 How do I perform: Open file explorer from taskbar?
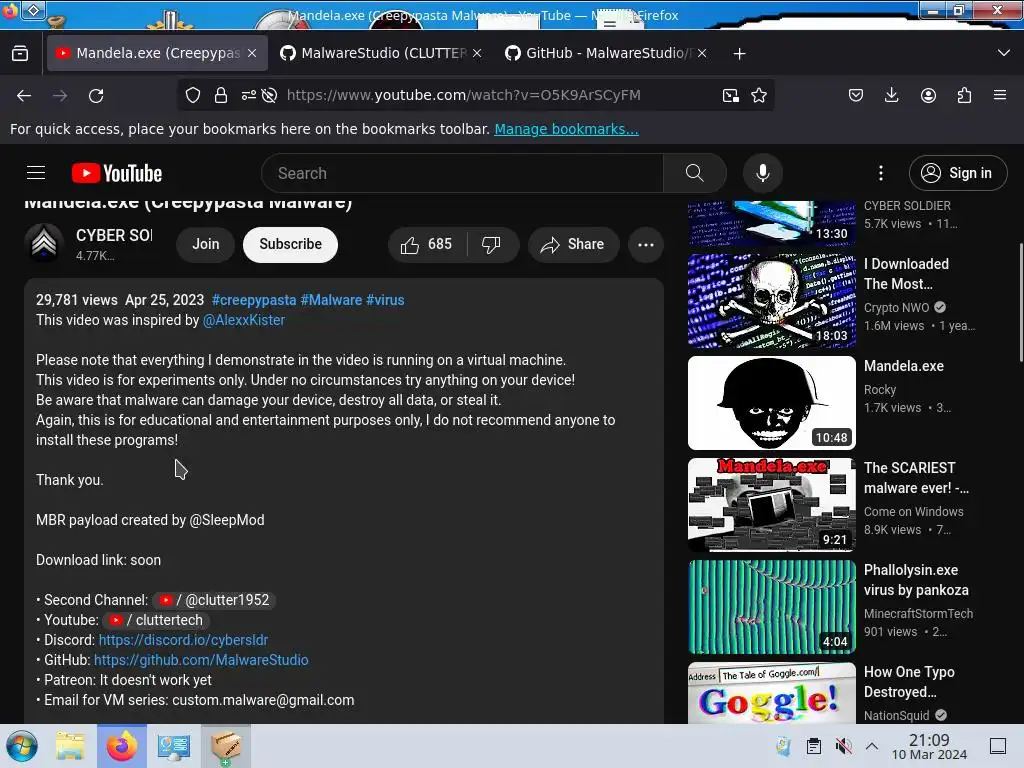click(x=70, y=746)
